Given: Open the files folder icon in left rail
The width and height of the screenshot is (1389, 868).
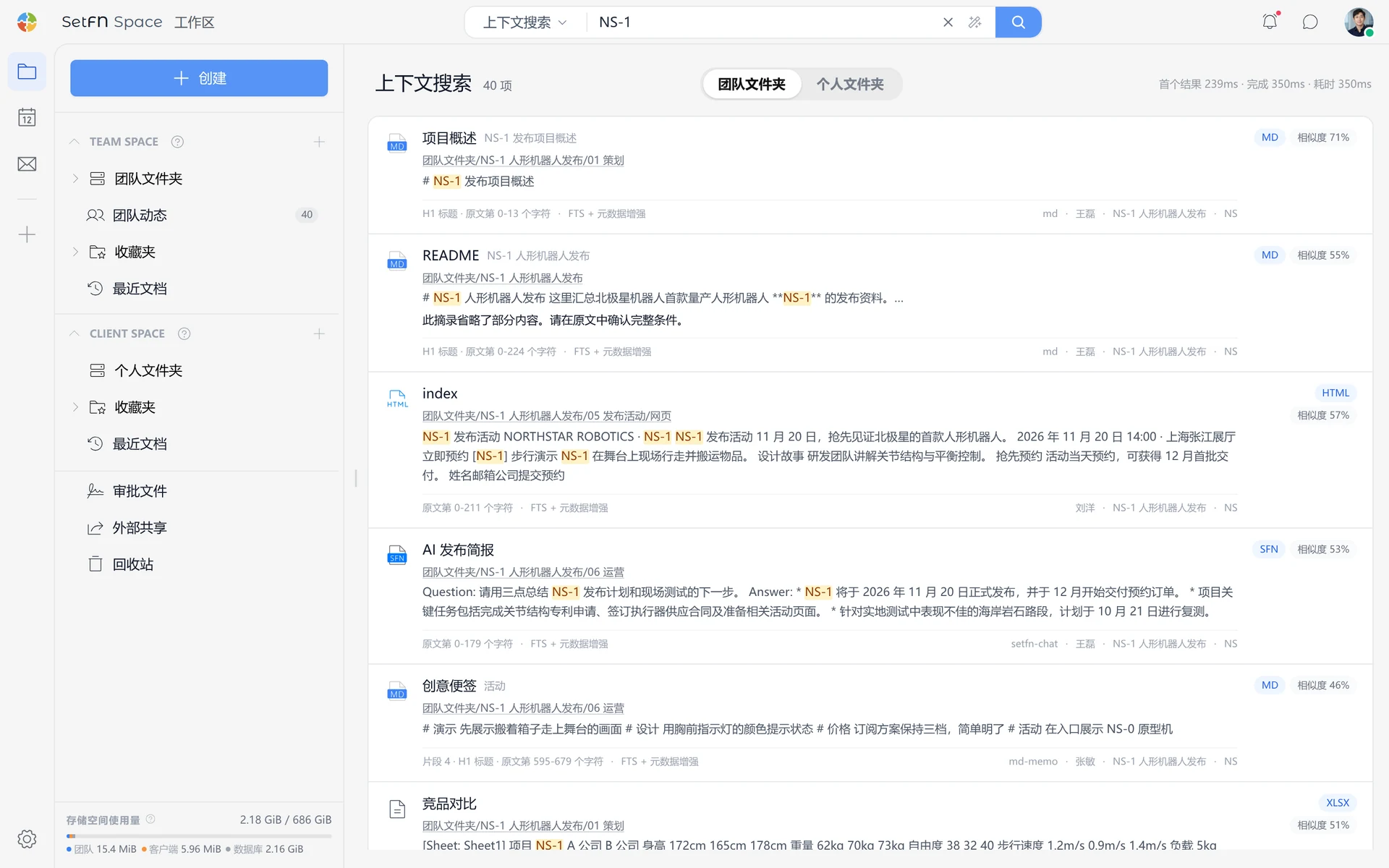Looking at the screenshot, I should pos(27,72).
